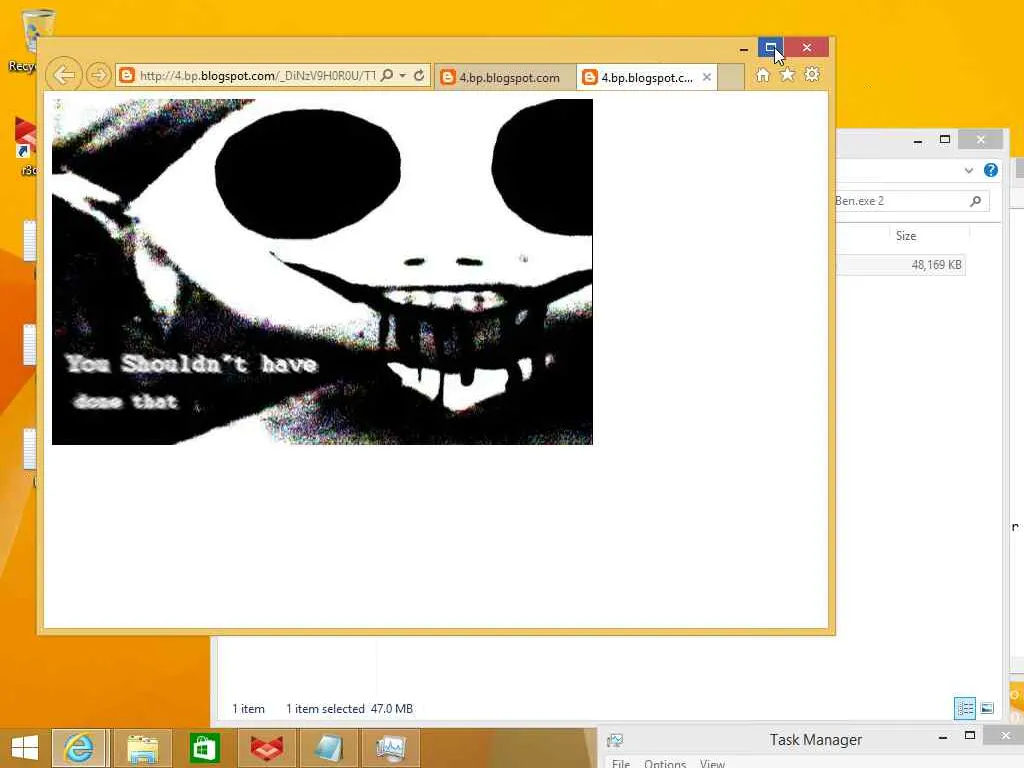Select the blogspot URL in the address bar
This screenshot has width=1024, height=768.
[x=257, y=76]
